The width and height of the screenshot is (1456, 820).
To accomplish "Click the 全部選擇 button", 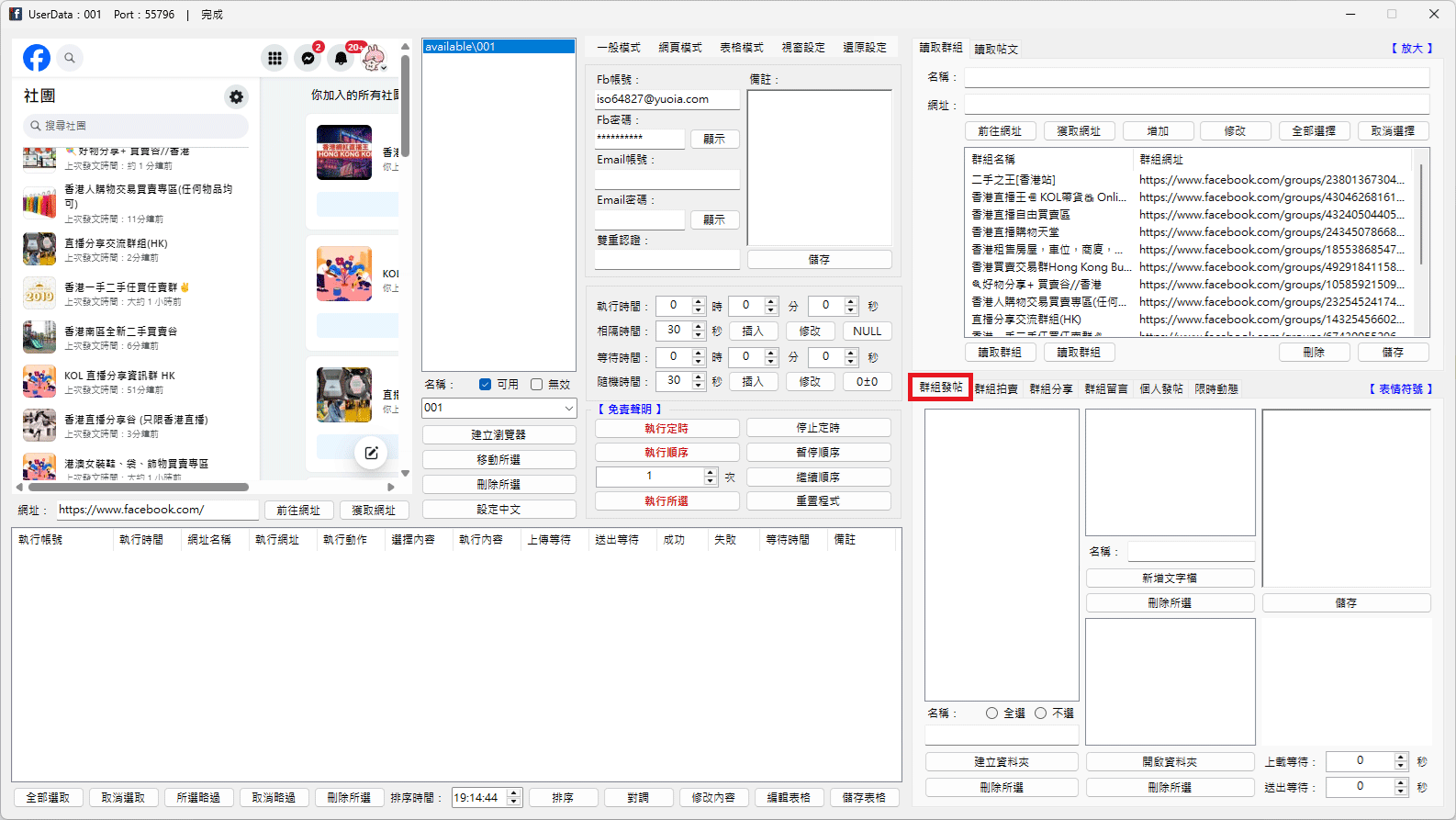I will 1314,131.
